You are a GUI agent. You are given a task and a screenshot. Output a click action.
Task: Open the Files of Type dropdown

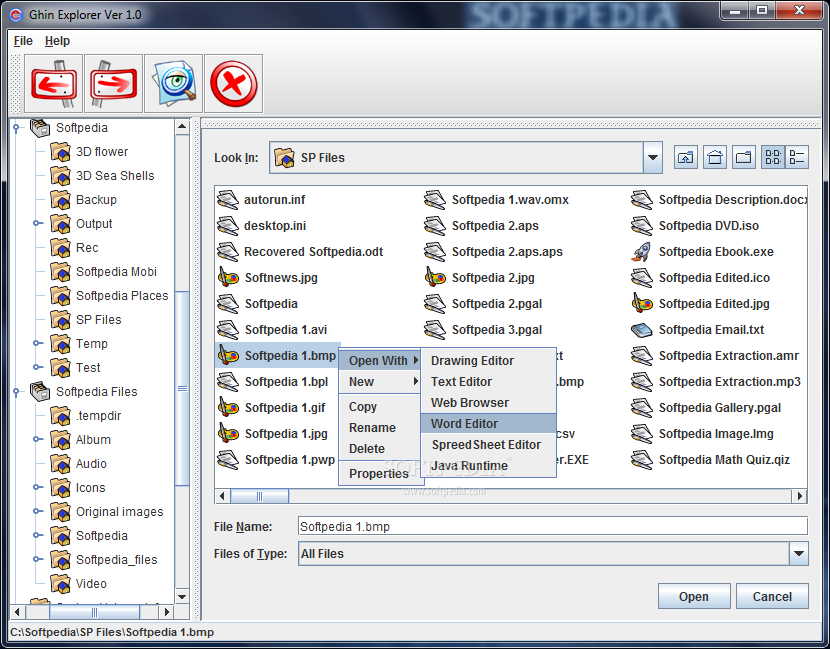click(799, 554)
